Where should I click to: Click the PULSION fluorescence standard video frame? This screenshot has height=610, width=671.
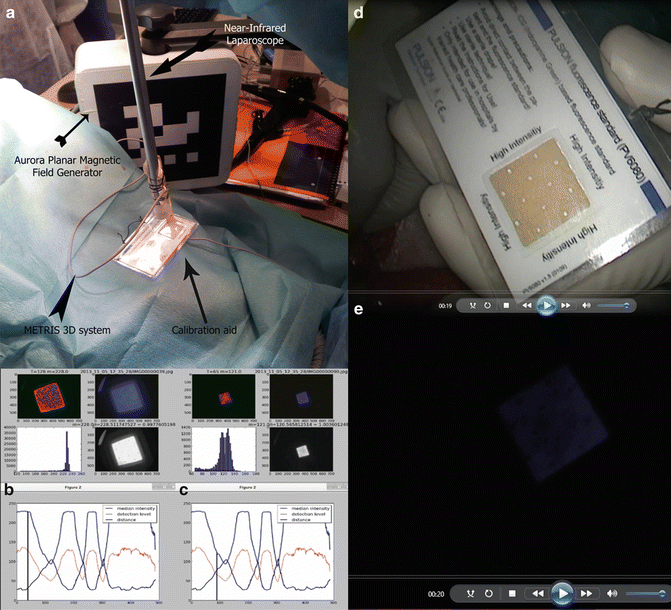coord(510,145)
